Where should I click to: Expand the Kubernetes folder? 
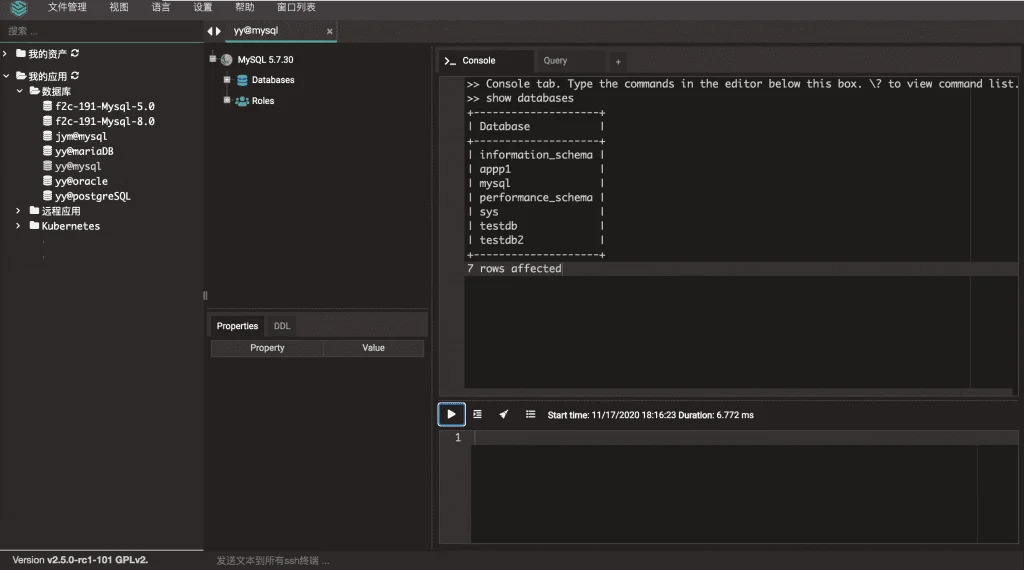tap(18, 226)
